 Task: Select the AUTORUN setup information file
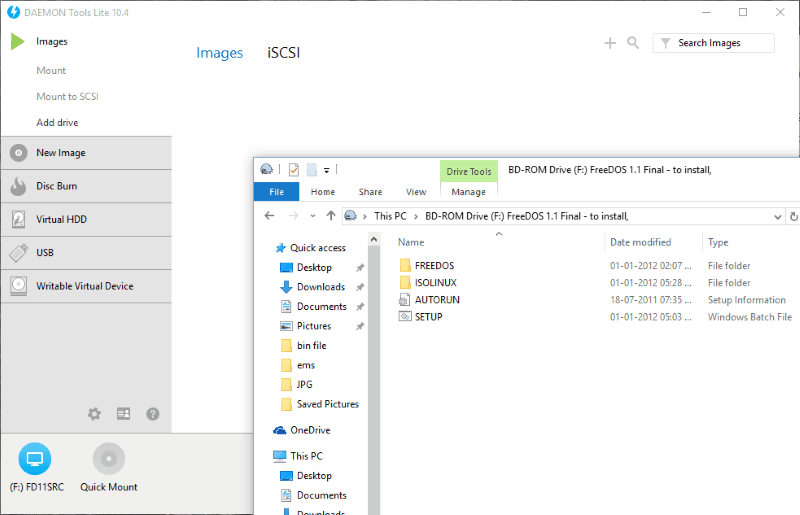coord(437,300)
